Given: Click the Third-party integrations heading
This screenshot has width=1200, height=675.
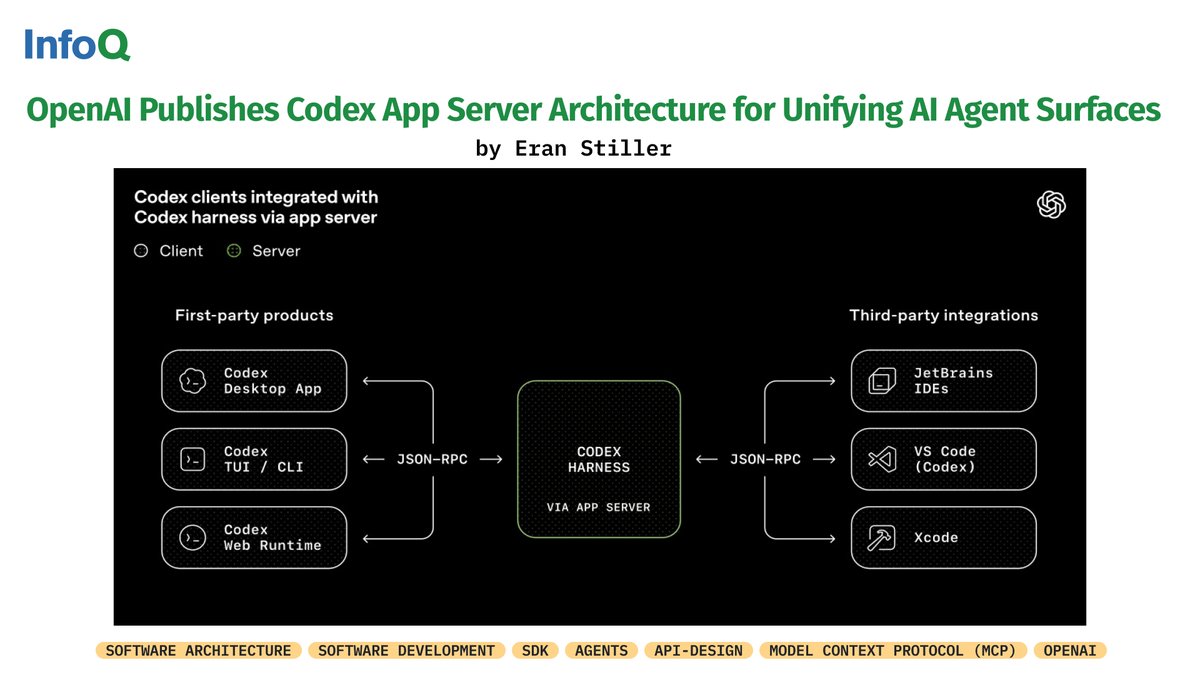Looking at the screenshot, I should coord(944,315).
